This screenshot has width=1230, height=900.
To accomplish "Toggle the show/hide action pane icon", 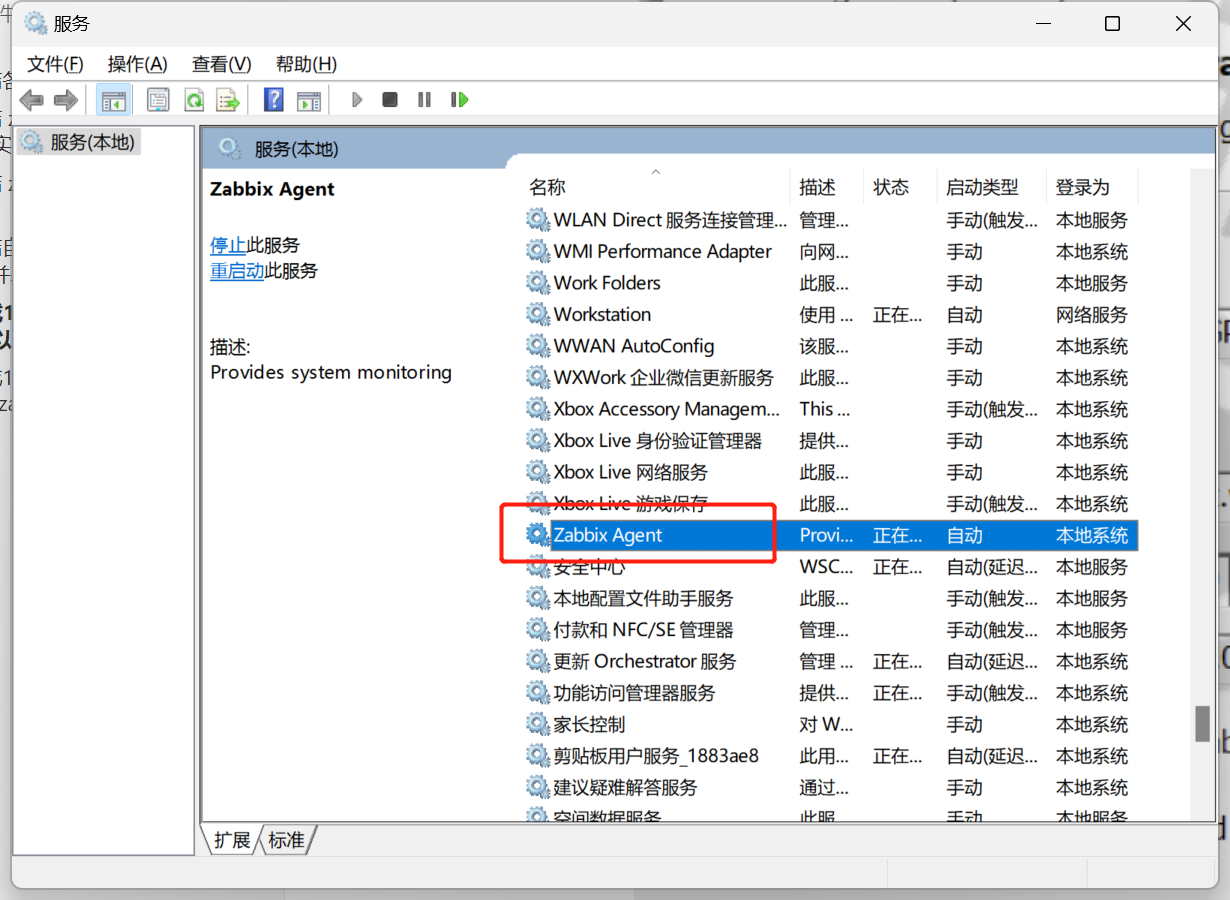I will (x=309, y=100).
